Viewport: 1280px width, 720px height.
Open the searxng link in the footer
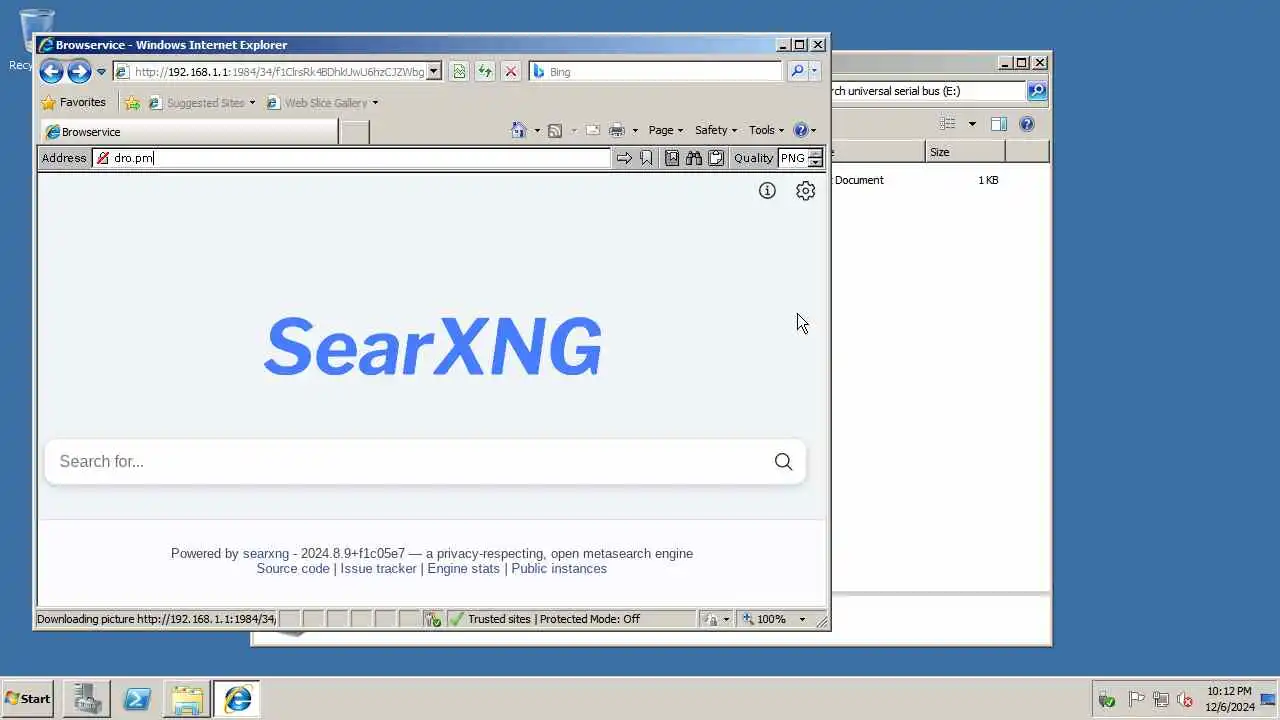point(266,553)
